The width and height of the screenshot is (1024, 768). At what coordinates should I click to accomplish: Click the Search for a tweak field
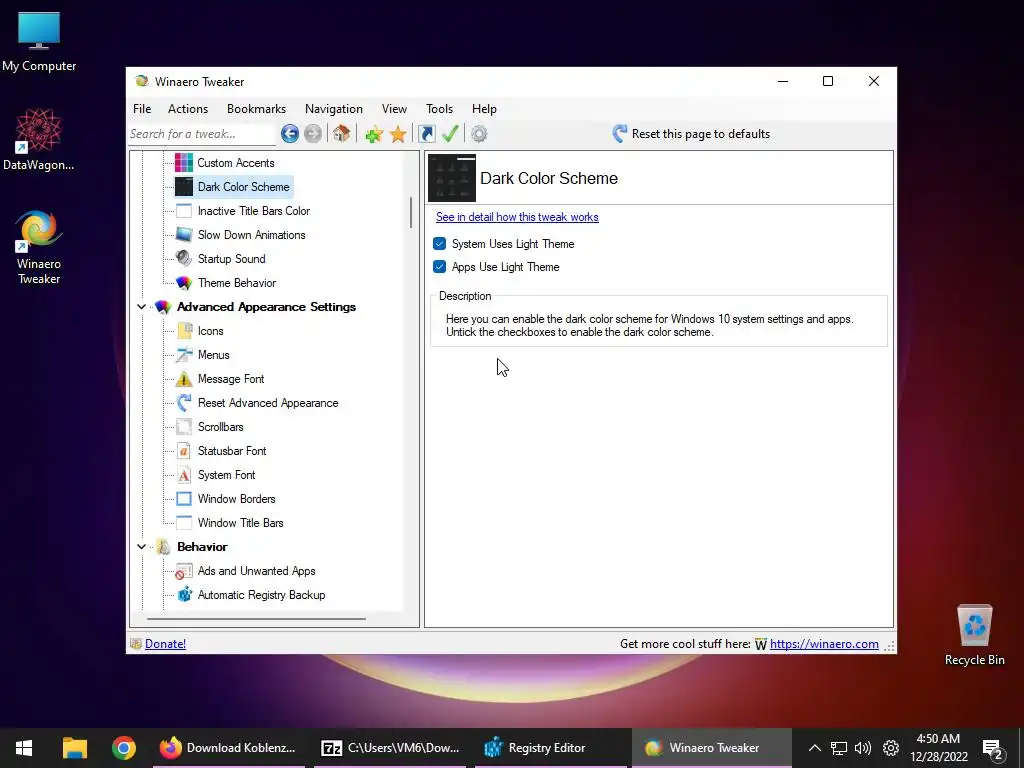[202, 134]
